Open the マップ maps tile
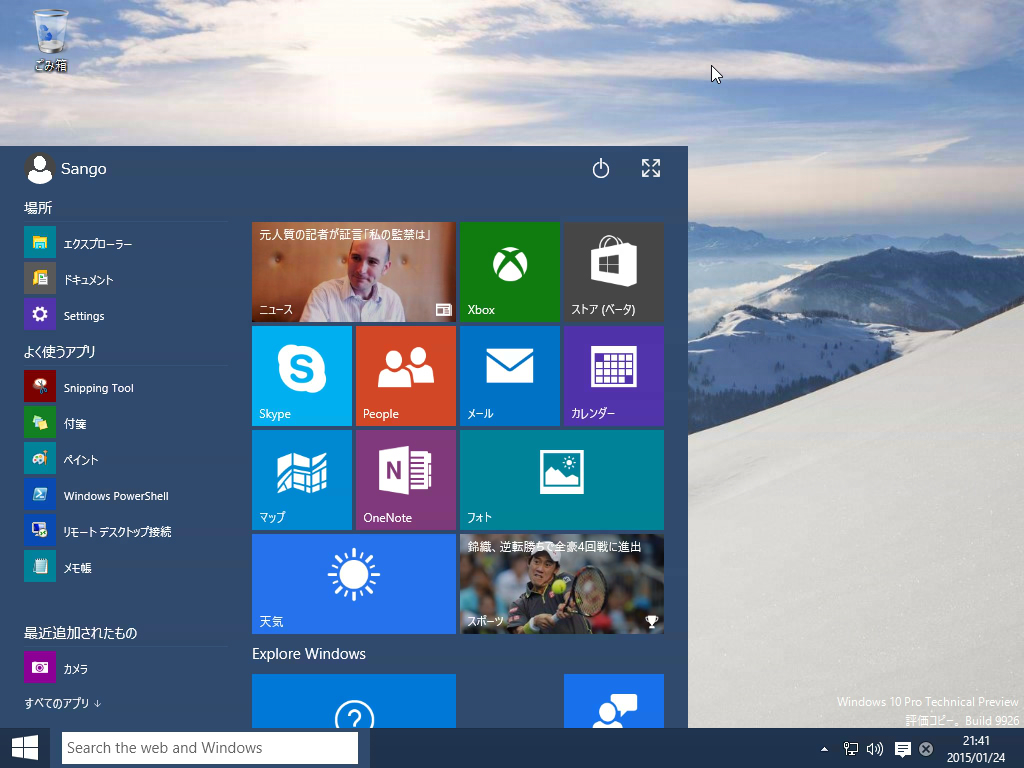 click(x=302, y=480)
